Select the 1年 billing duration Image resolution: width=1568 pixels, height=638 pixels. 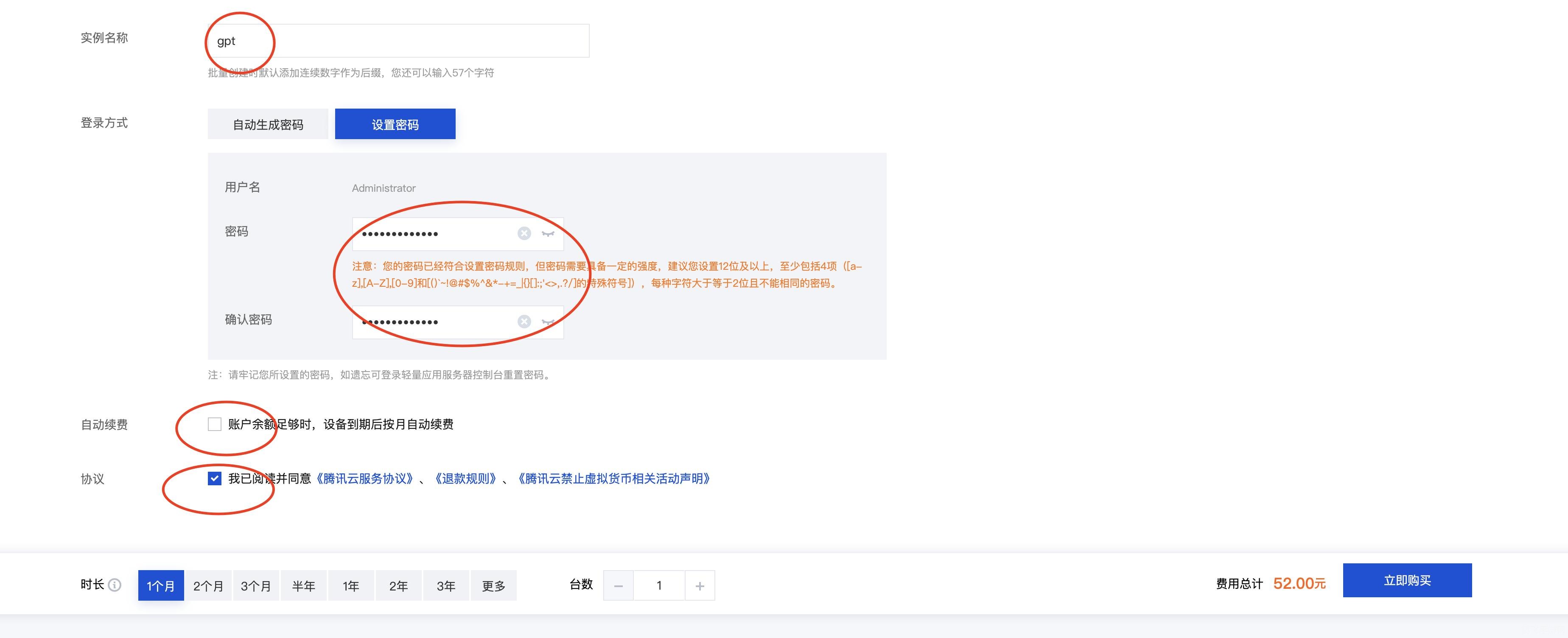350,585
